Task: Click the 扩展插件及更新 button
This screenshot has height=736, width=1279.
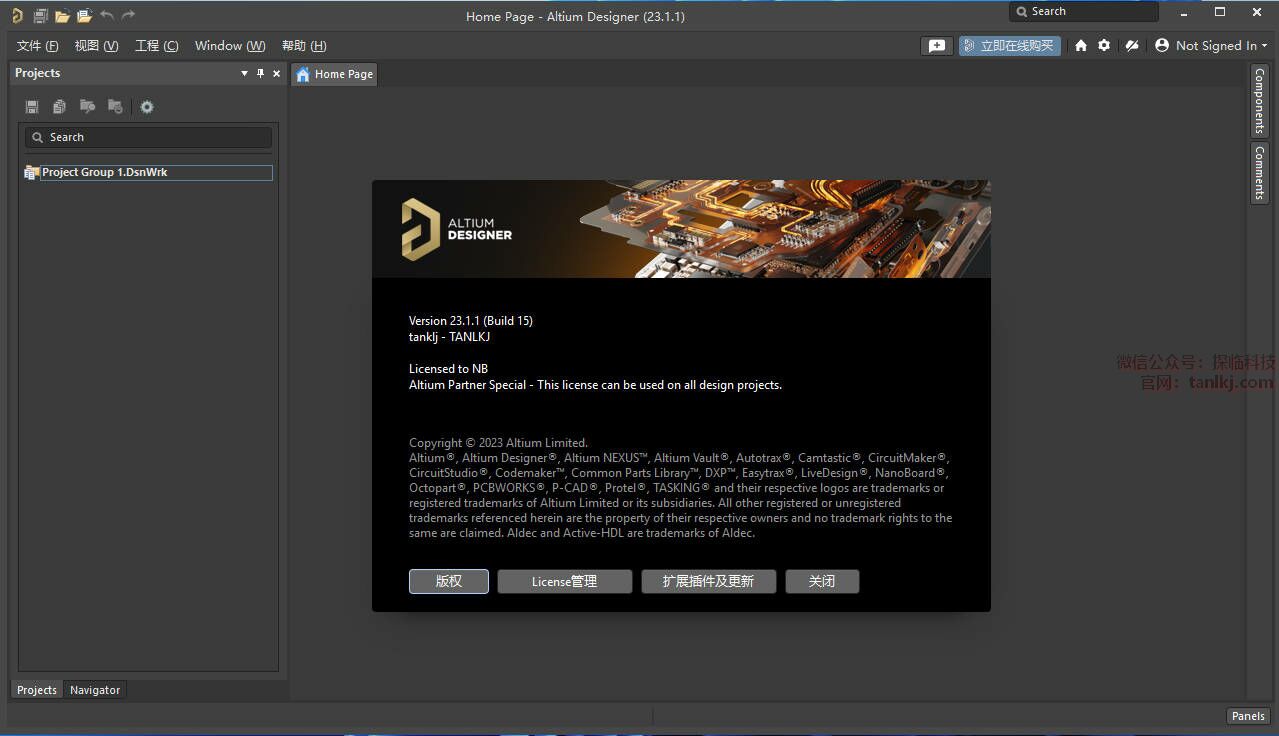Action: pyautogui.click(x=708, y=581)
